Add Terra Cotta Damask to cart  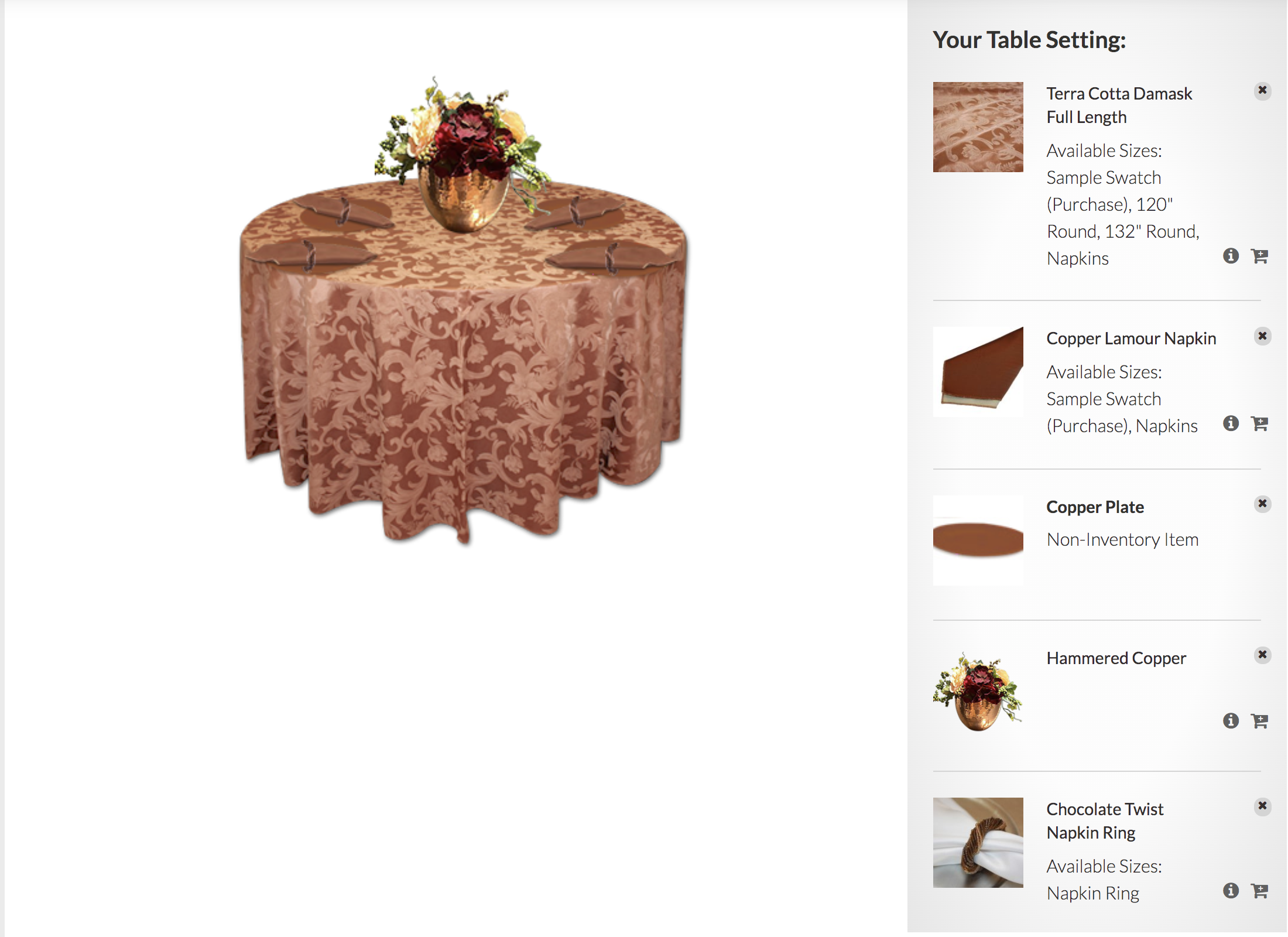pos(1259,256)
